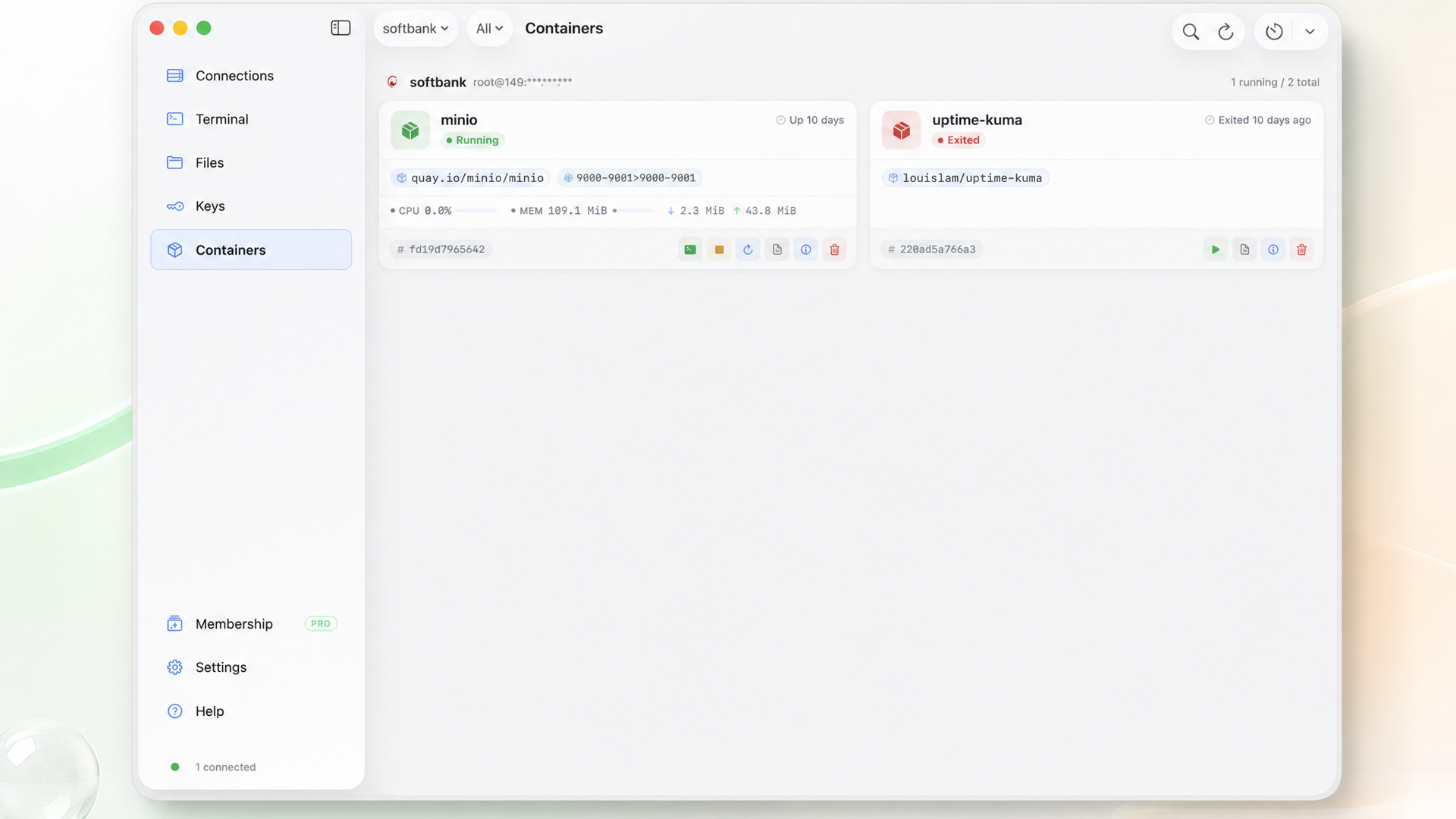Click the quay.io/minio/minio image tag
This screenshot has height=819, width=1456.
point(470,178)
